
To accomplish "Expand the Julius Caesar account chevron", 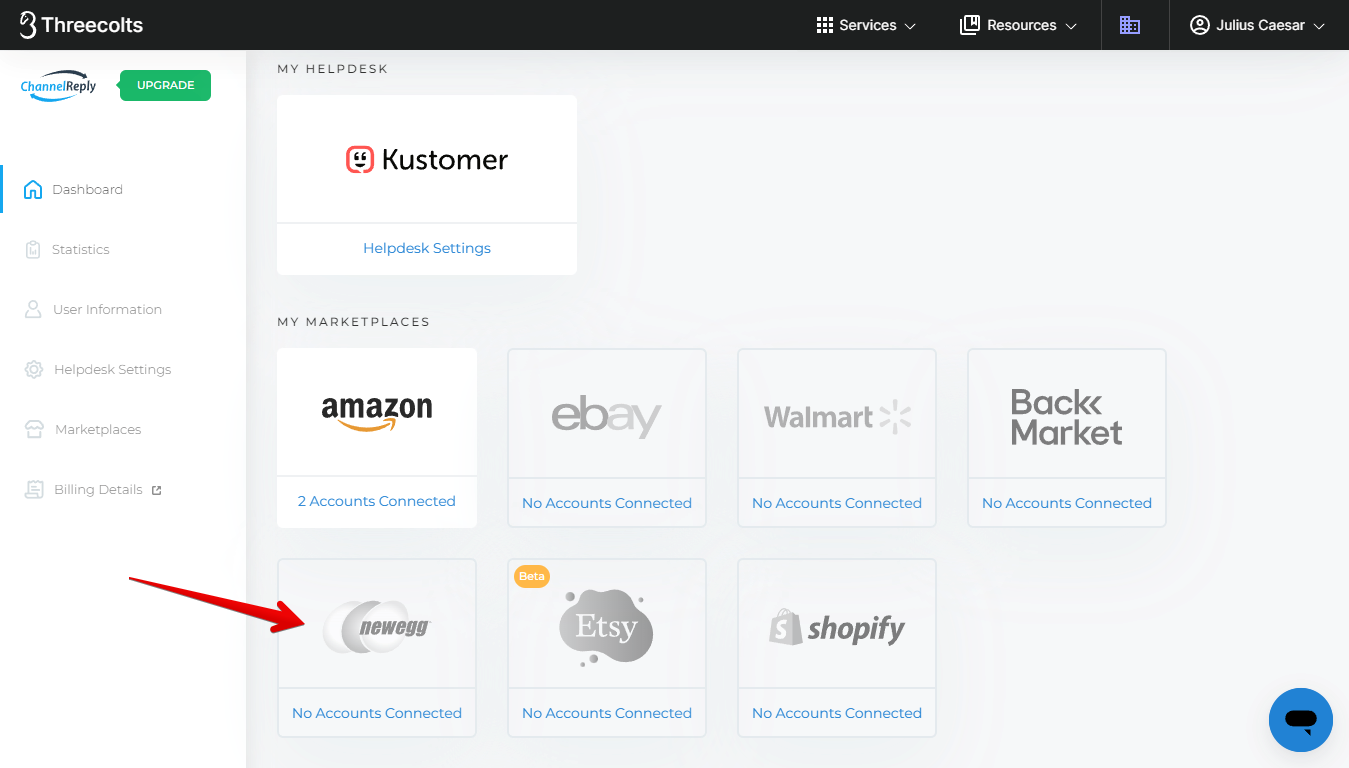I will click(x=1319, y=26).
